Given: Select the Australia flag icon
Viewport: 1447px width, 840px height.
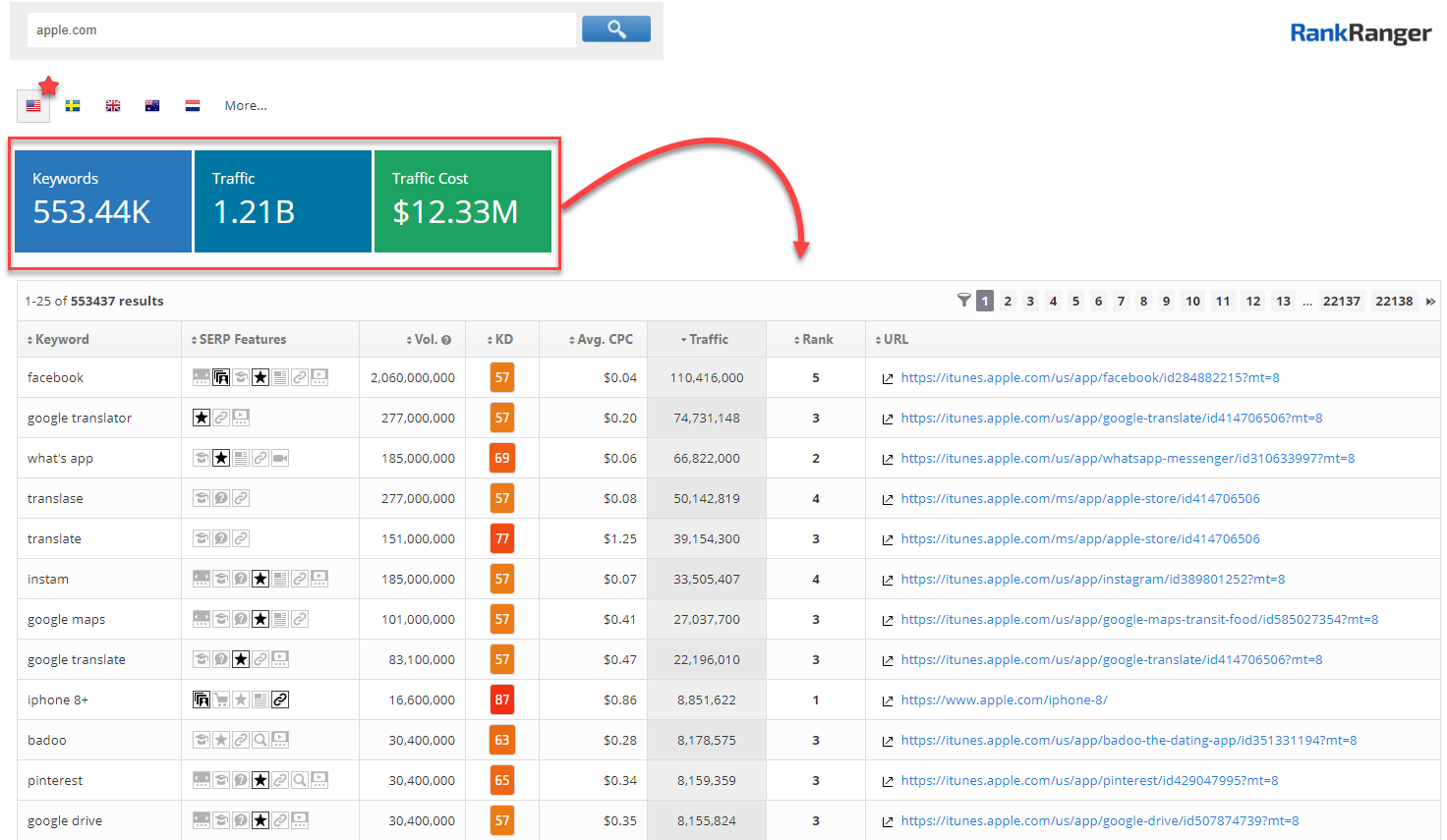Looking at the screenshot, I should click(x=152, y=106).
